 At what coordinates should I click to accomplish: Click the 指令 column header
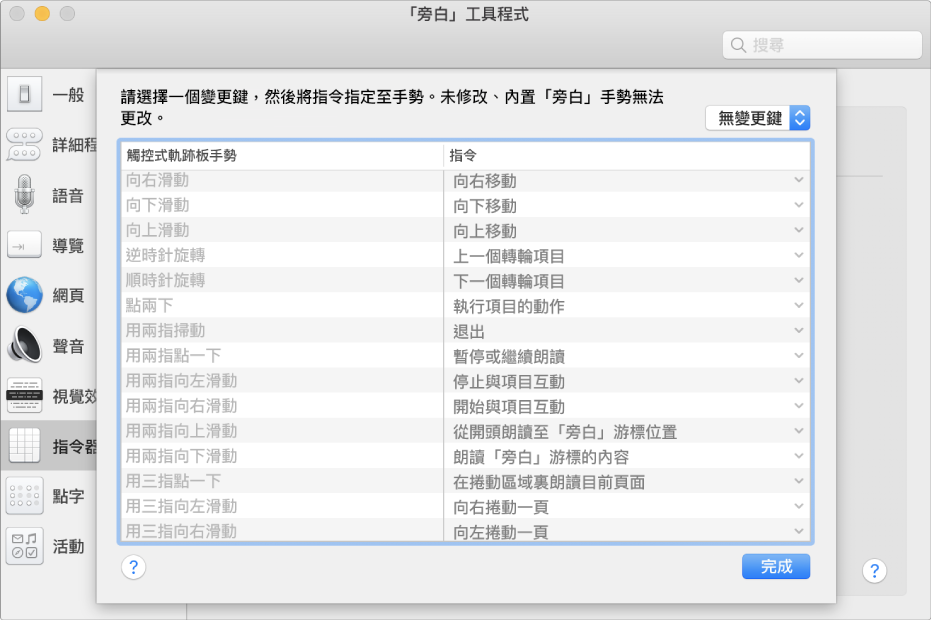(x=627, y=156)
